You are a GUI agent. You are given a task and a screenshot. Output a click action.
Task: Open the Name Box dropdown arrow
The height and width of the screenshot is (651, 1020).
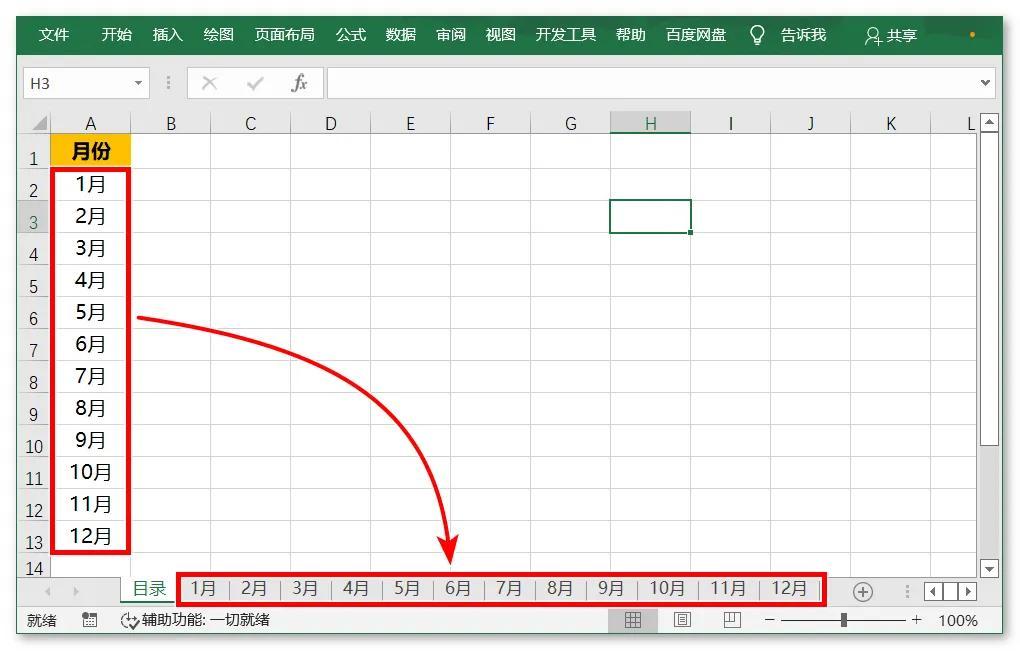(x=138, y=83)
